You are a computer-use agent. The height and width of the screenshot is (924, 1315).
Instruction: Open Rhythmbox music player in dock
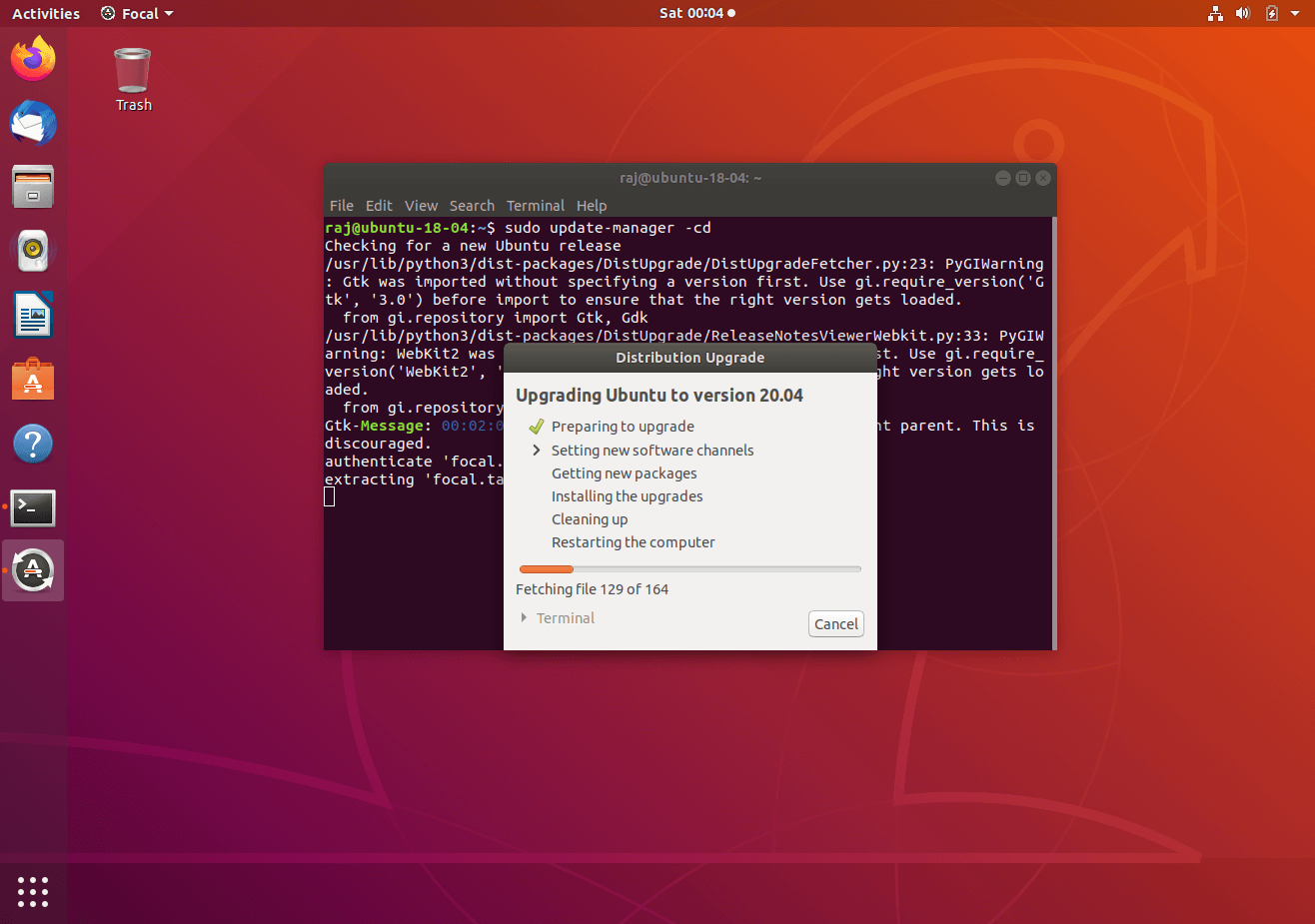tap(33, 251)
